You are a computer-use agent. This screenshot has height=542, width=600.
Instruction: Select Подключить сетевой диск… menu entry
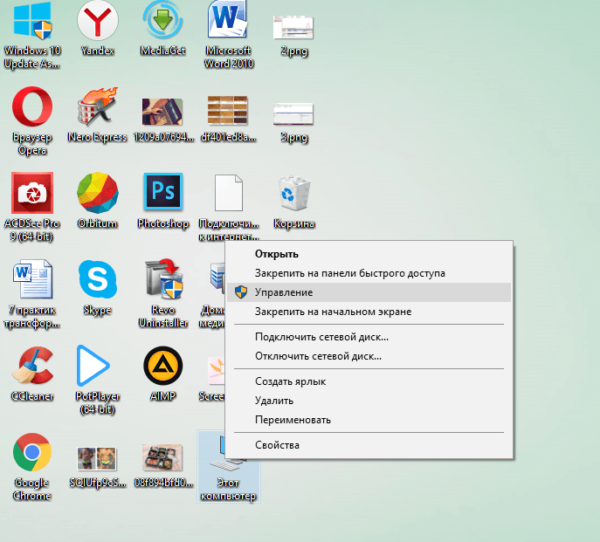pyautogui.click(x=369, y=337)
